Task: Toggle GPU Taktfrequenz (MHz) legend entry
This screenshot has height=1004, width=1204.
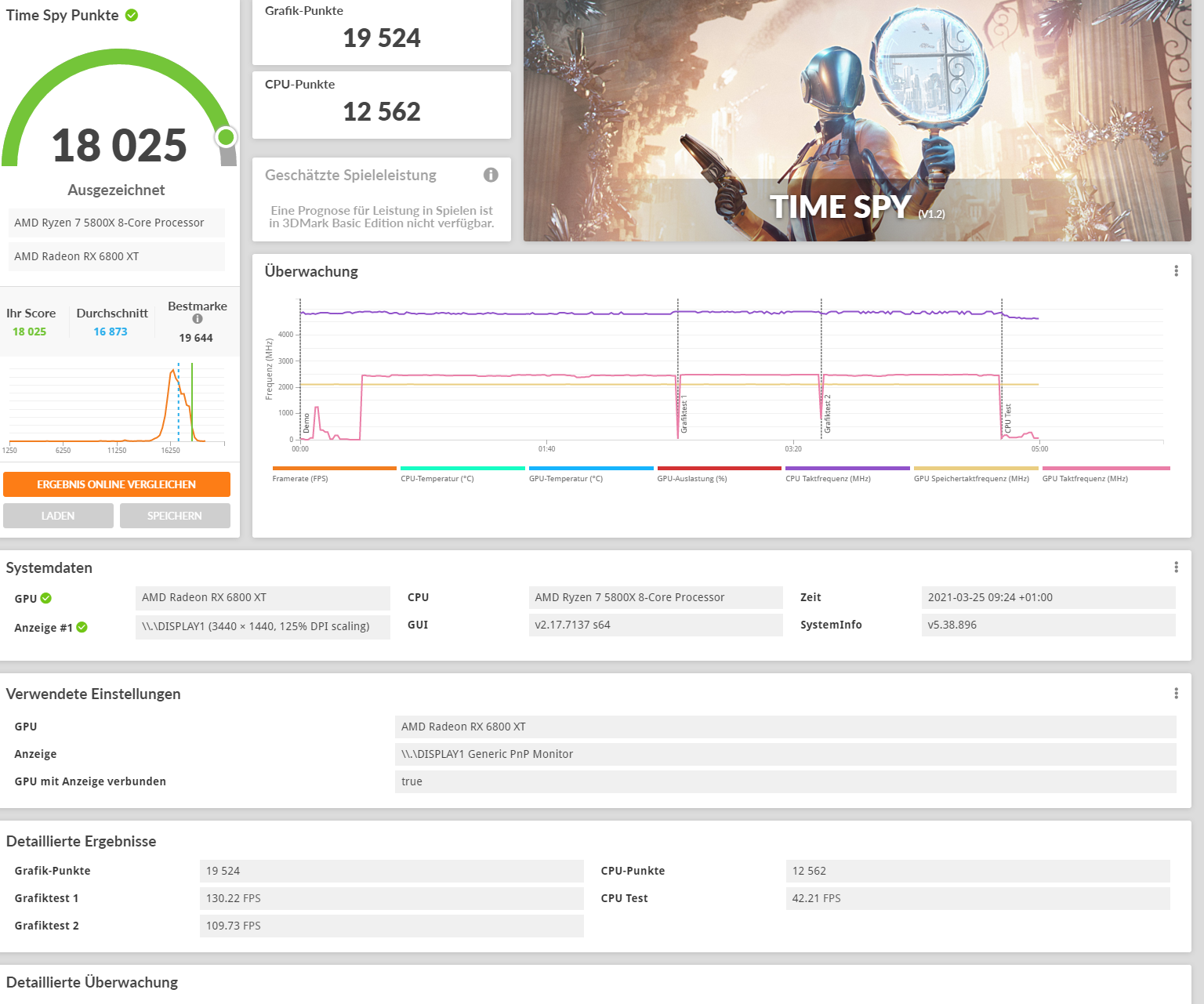Action: (x=1105, y=475)
